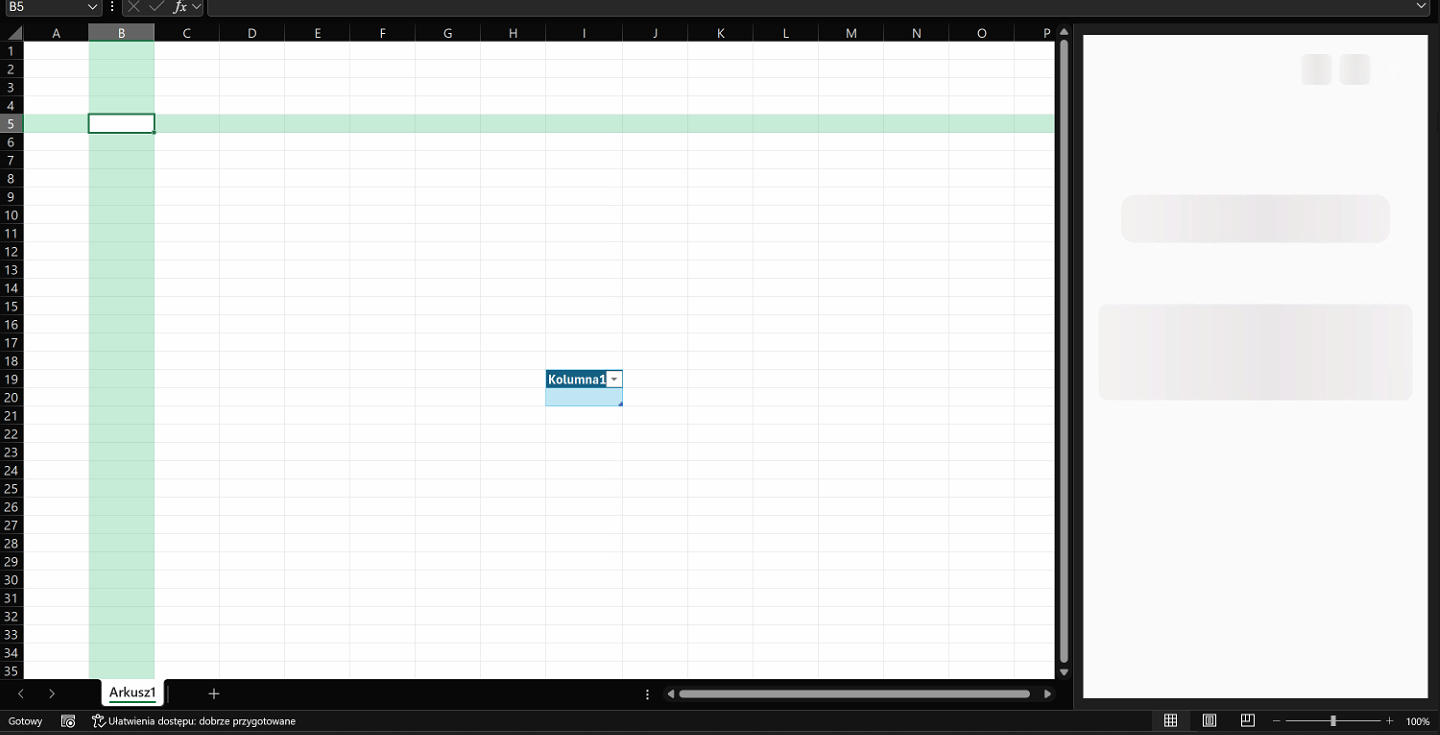
Task: Click the Select All corner triangle
Action: (14, 33)
